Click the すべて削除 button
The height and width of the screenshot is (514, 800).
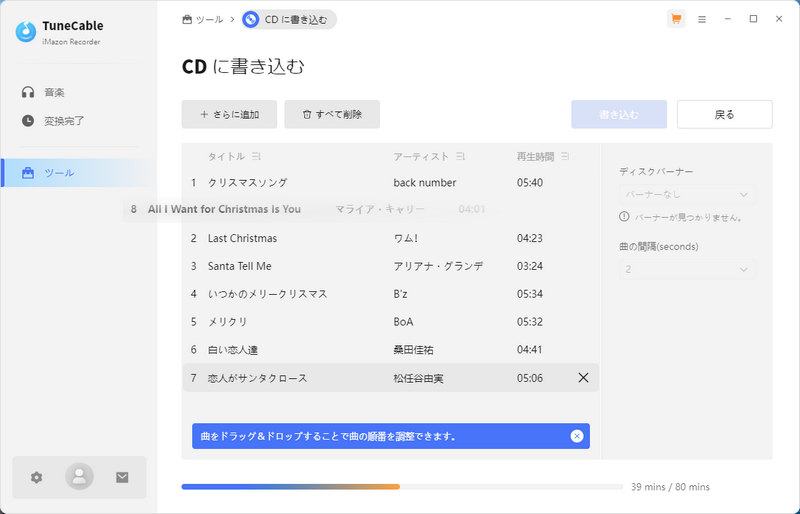(x=332, y=114)
